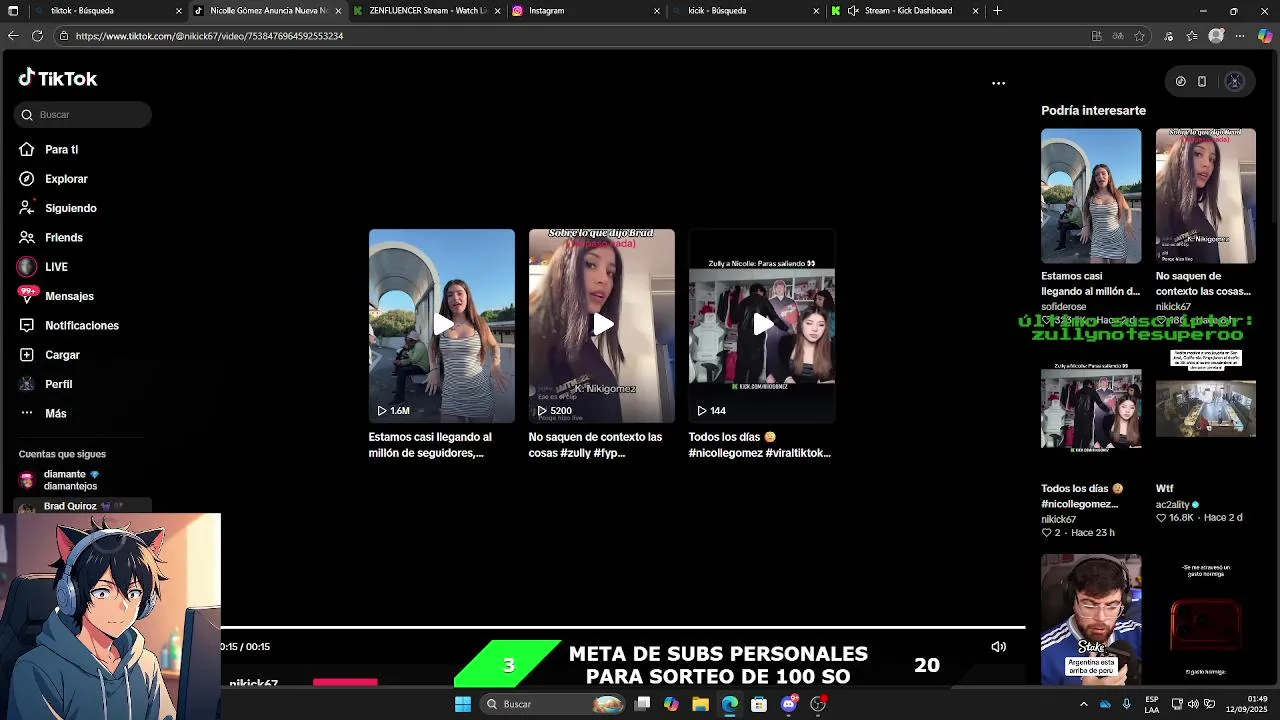Open Discord from the taskbar

pos(789,704)
